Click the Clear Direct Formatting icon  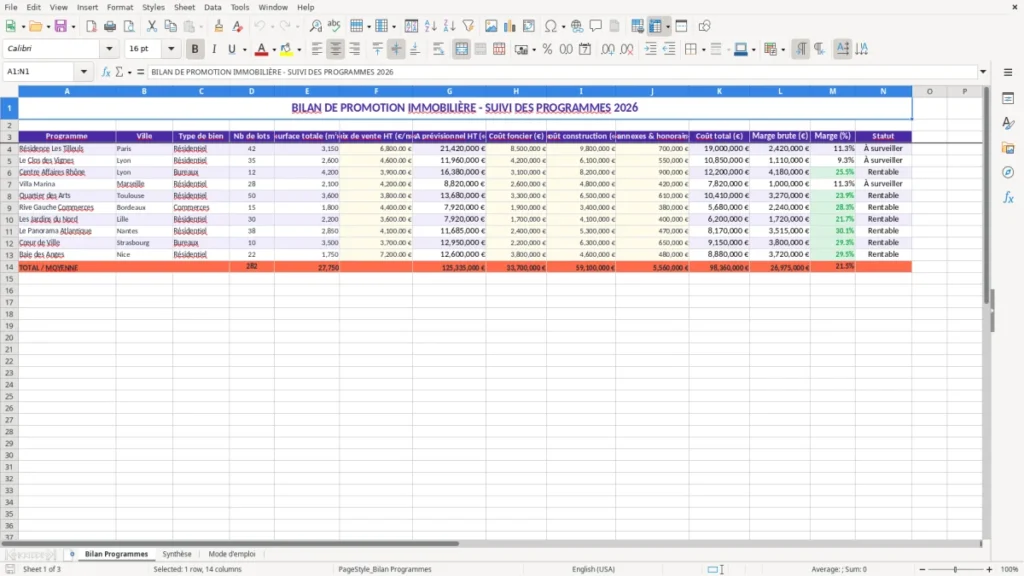pos(237,26)
